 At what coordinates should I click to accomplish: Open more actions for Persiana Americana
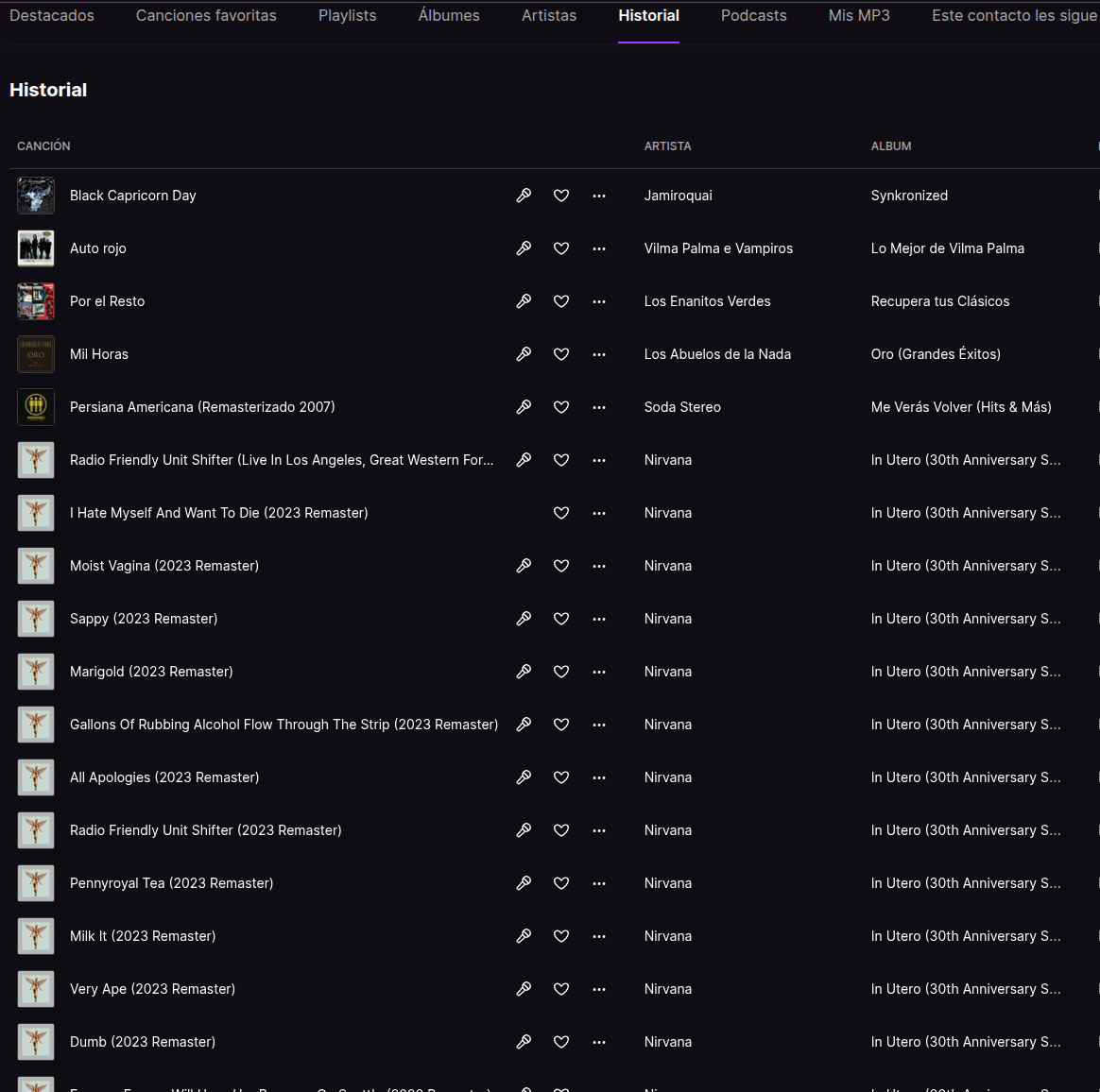click(x=598, y=407)
